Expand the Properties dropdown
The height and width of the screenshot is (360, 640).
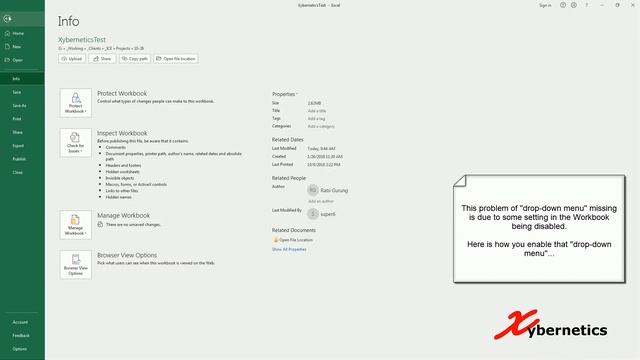pos(285,94)
